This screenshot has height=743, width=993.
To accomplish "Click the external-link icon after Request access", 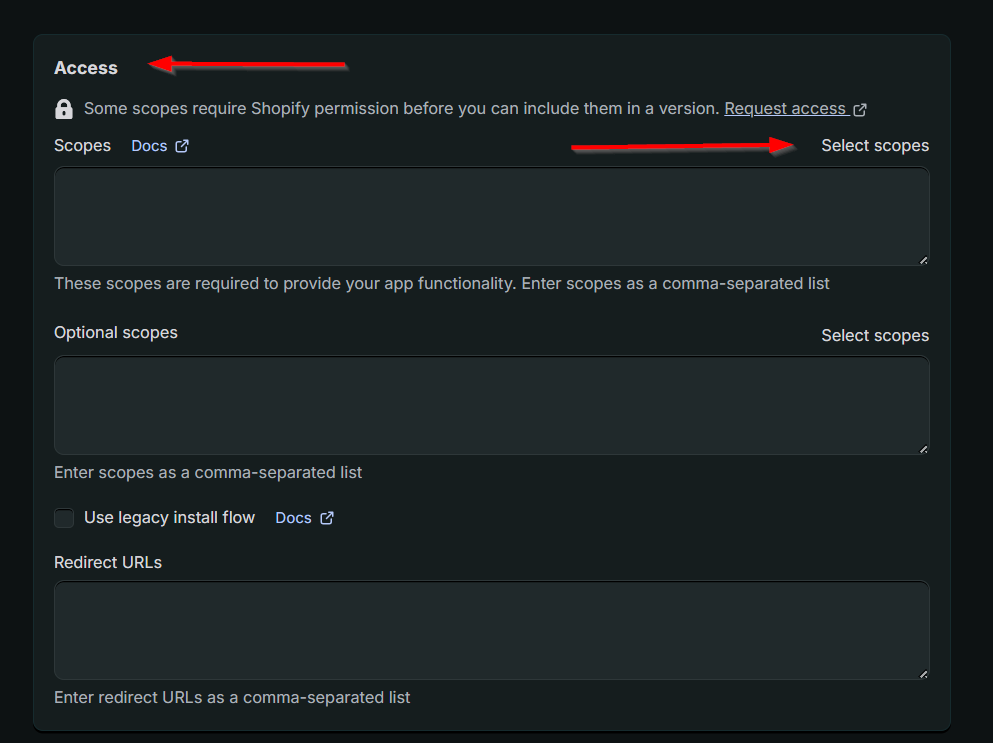I will click(x=860, y=109).
